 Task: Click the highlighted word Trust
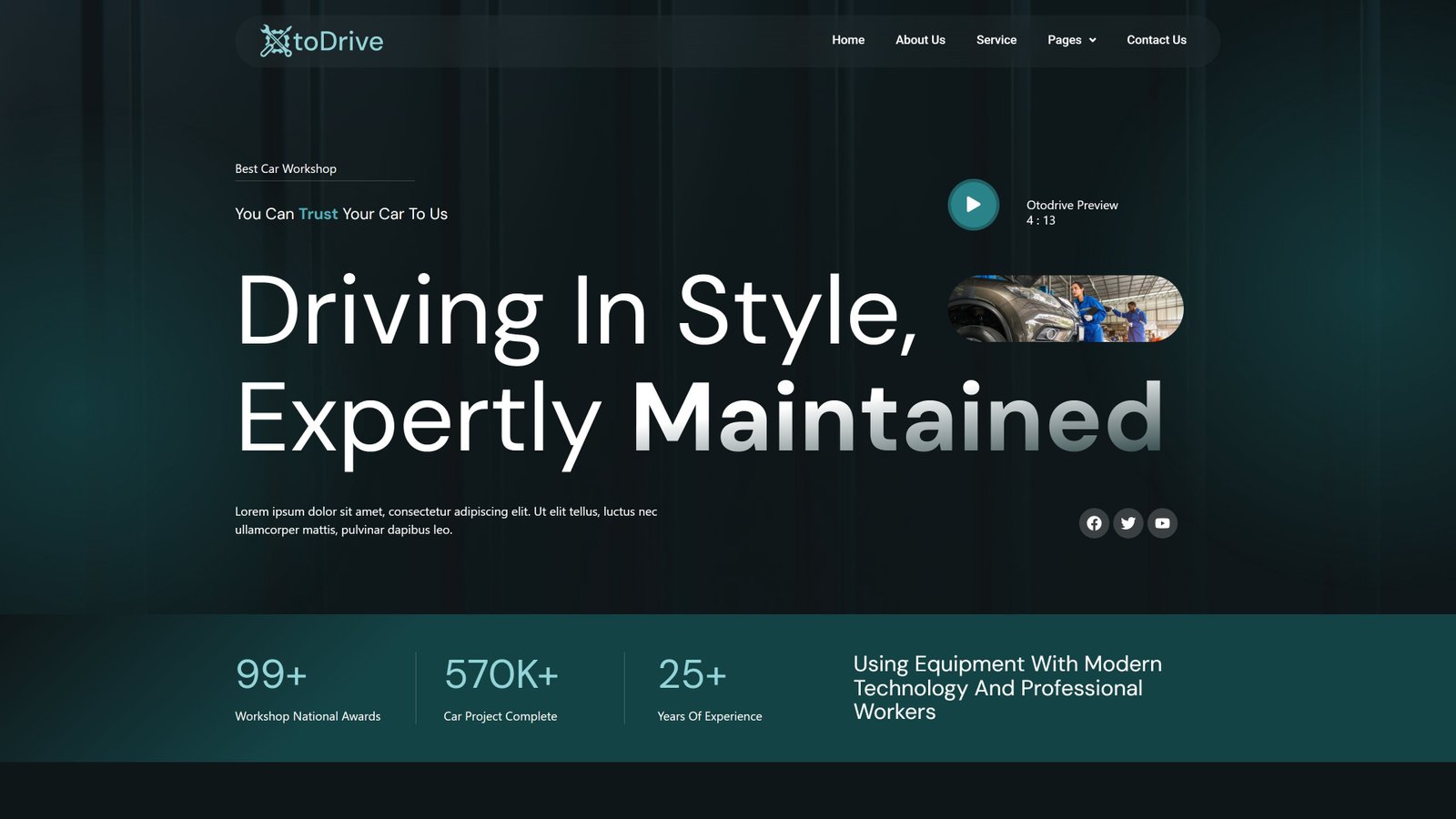point(318,214)
